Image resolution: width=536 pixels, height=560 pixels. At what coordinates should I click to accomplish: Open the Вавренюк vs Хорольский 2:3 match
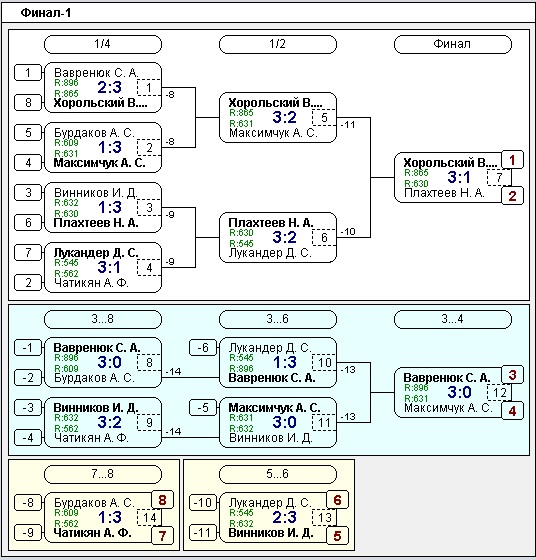click(103, 88)
